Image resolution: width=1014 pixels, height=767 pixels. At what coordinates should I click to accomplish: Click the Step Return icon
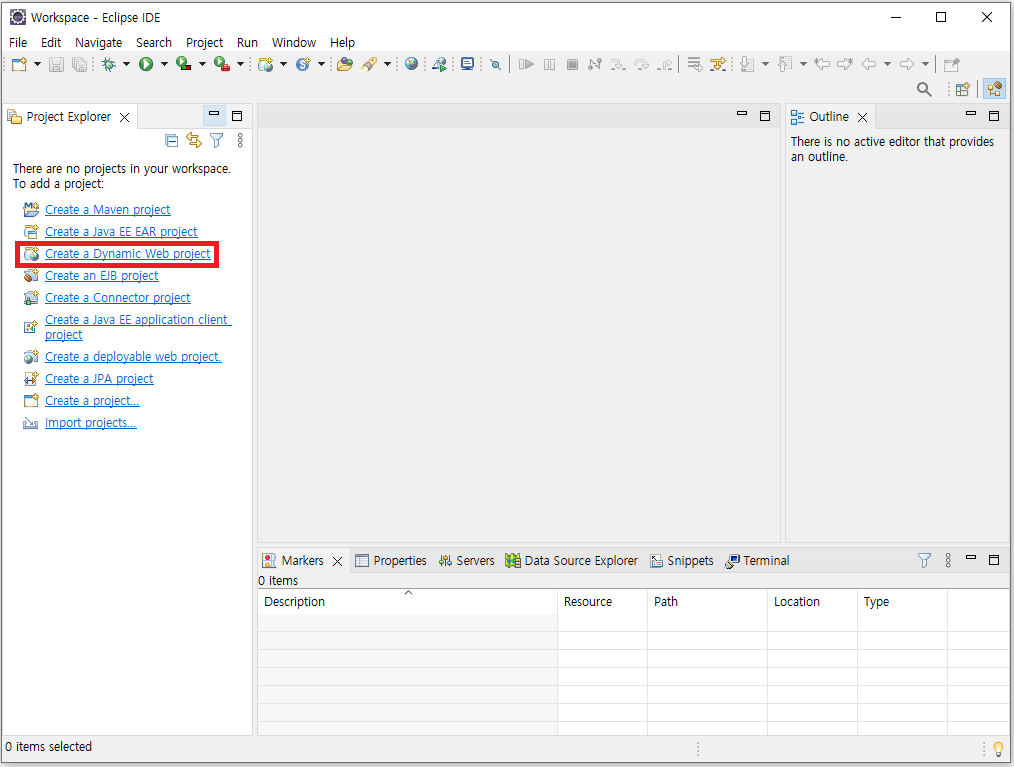click(x=665, y=64)
